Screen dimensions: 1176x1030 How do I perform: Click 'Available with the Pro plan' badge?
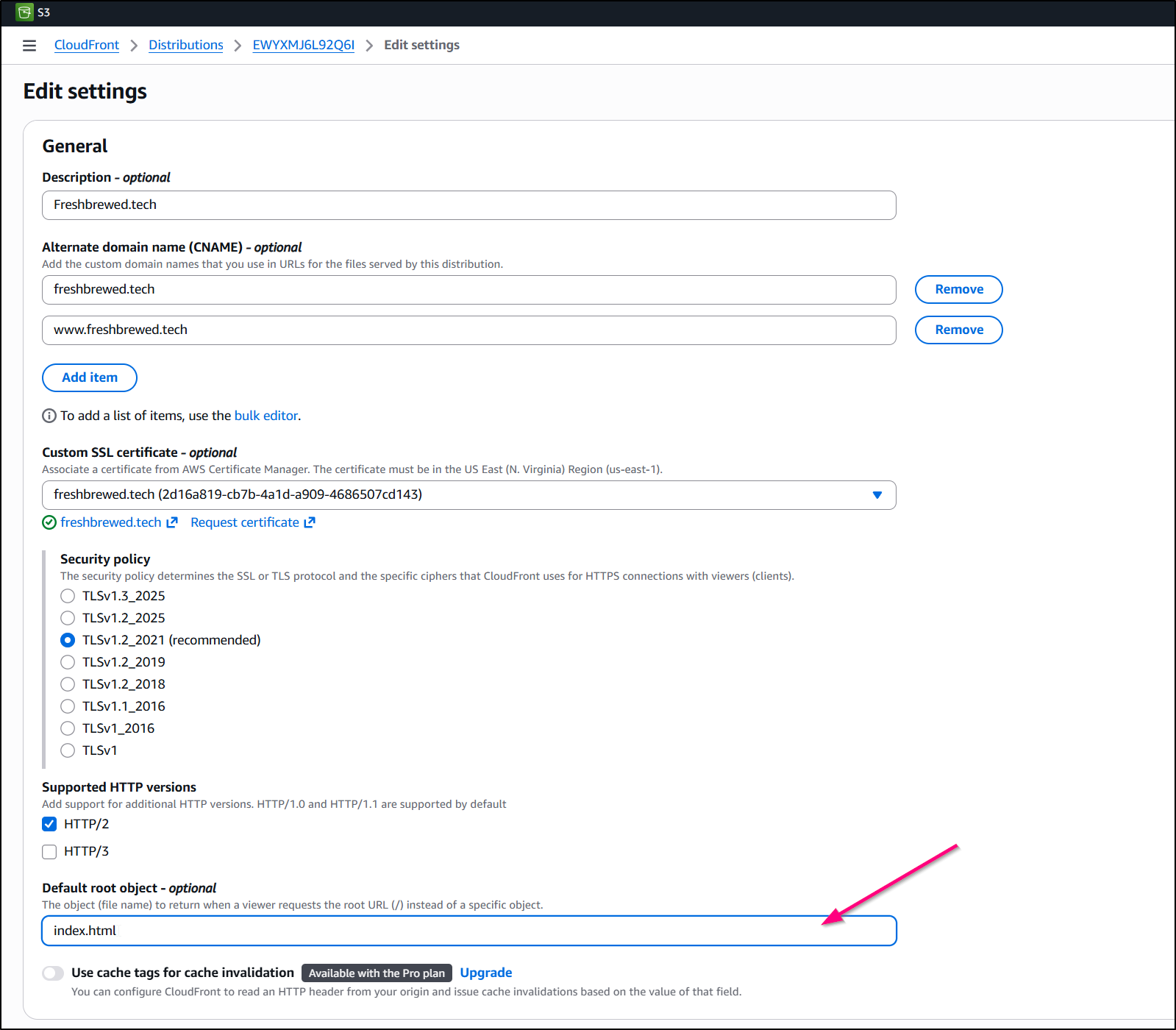click(x=377, y=973)
